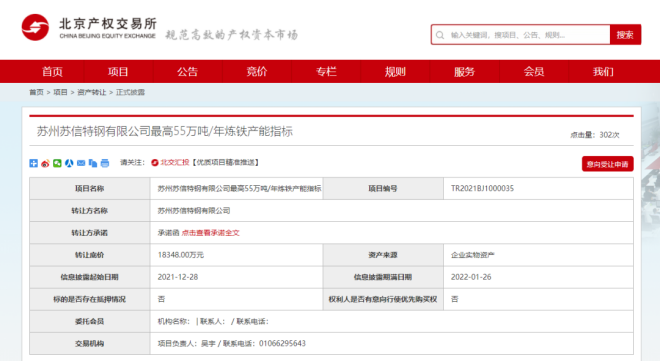Share by email envelope icon
Viewport: 660px width, 361px height.
pyautogui.click(x=81, y=163)
